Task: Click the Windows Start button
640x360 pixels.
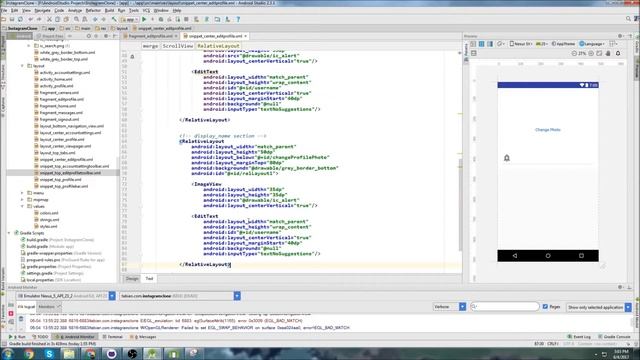Action: (8, 354)
